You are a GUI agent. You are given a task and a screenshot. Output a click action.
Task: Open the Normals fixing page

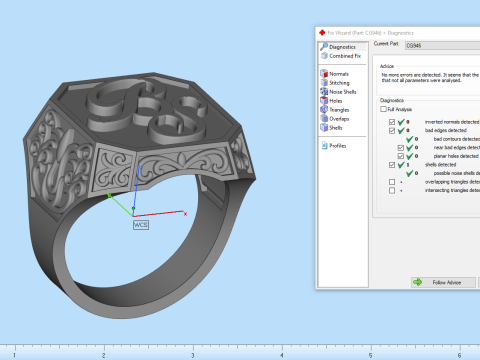(335, 74)
